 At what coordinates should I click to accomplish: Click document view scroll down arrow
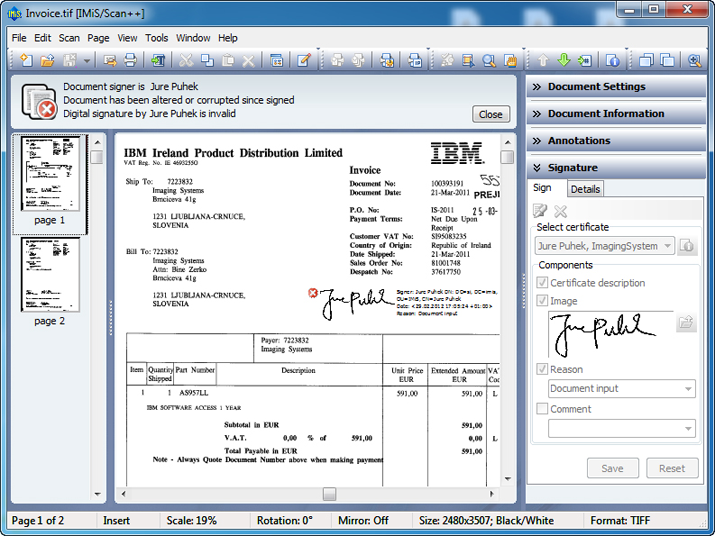point(508,479)
